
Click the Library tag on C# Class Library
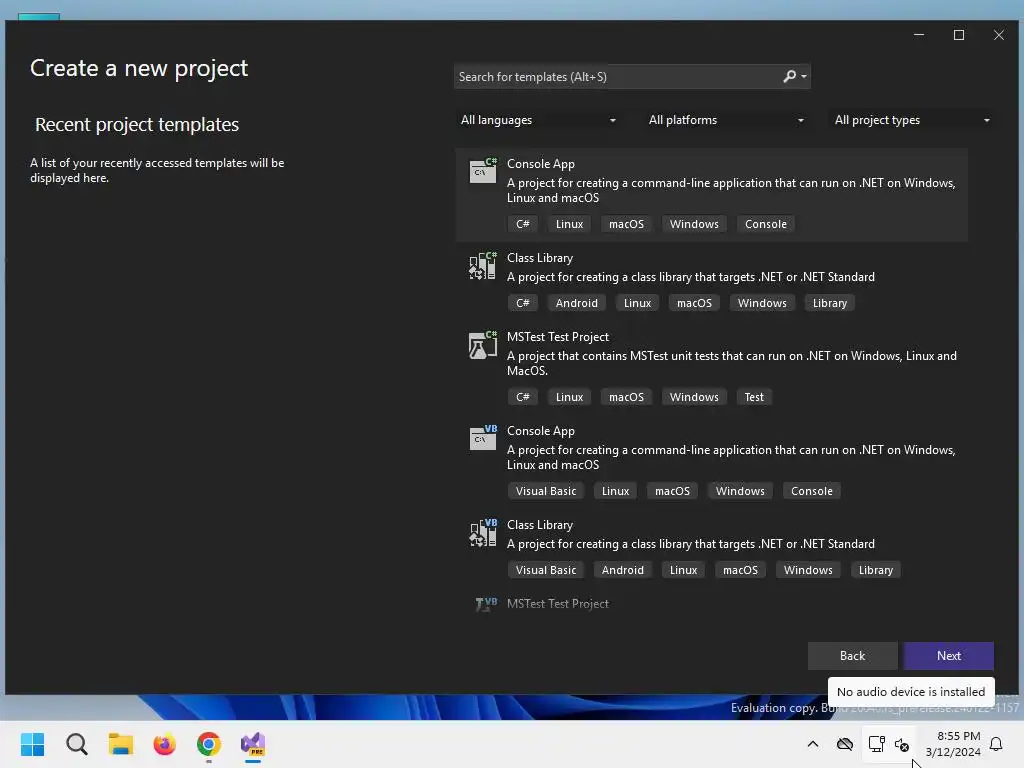coord(829,303)
